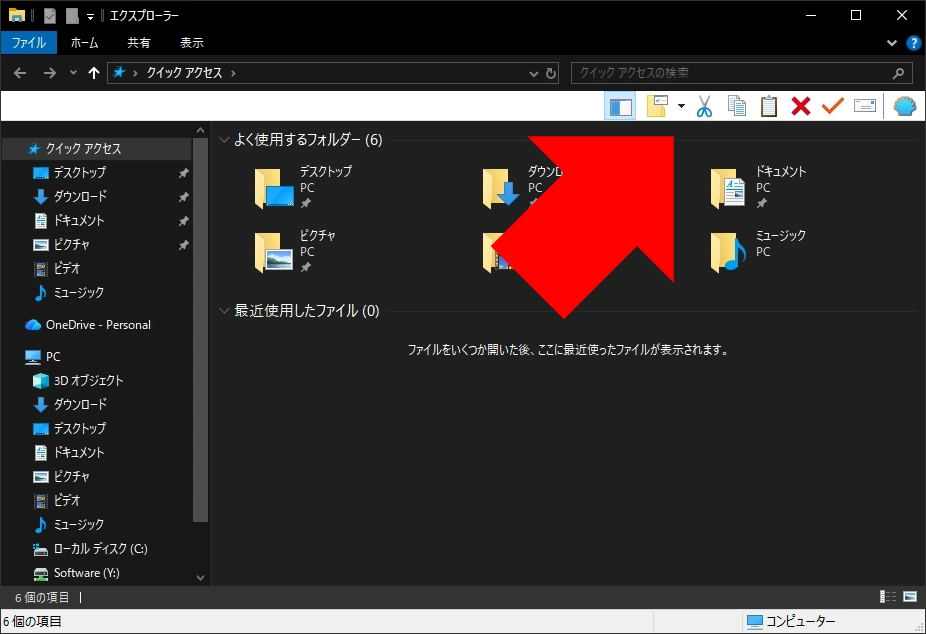
Task: Toggle the preview pane icon
Action: tap(620, 105)
